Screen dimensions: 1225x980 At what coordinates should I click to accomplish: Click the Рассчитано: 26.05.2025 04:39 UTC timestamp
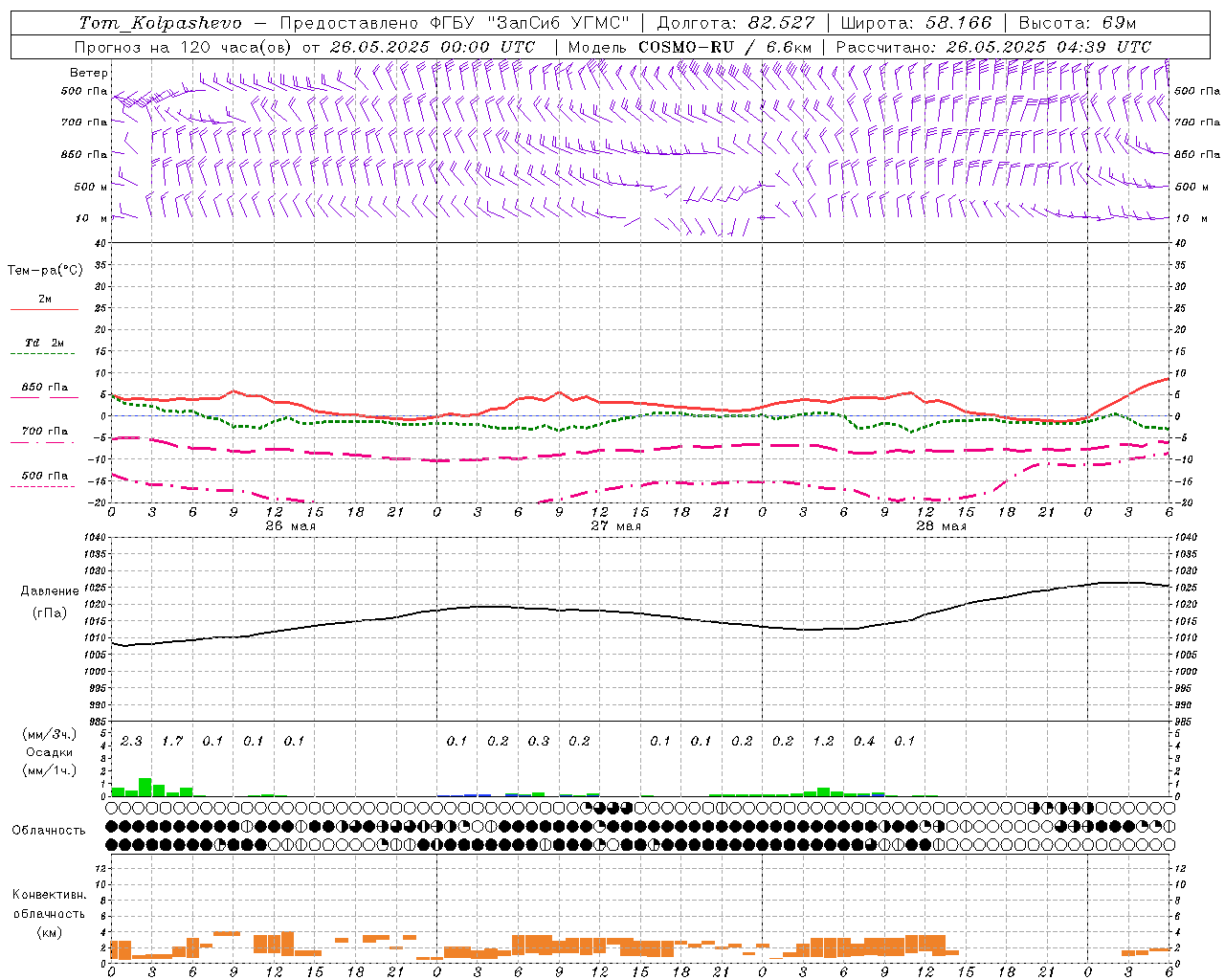click(x=993, y=47)
